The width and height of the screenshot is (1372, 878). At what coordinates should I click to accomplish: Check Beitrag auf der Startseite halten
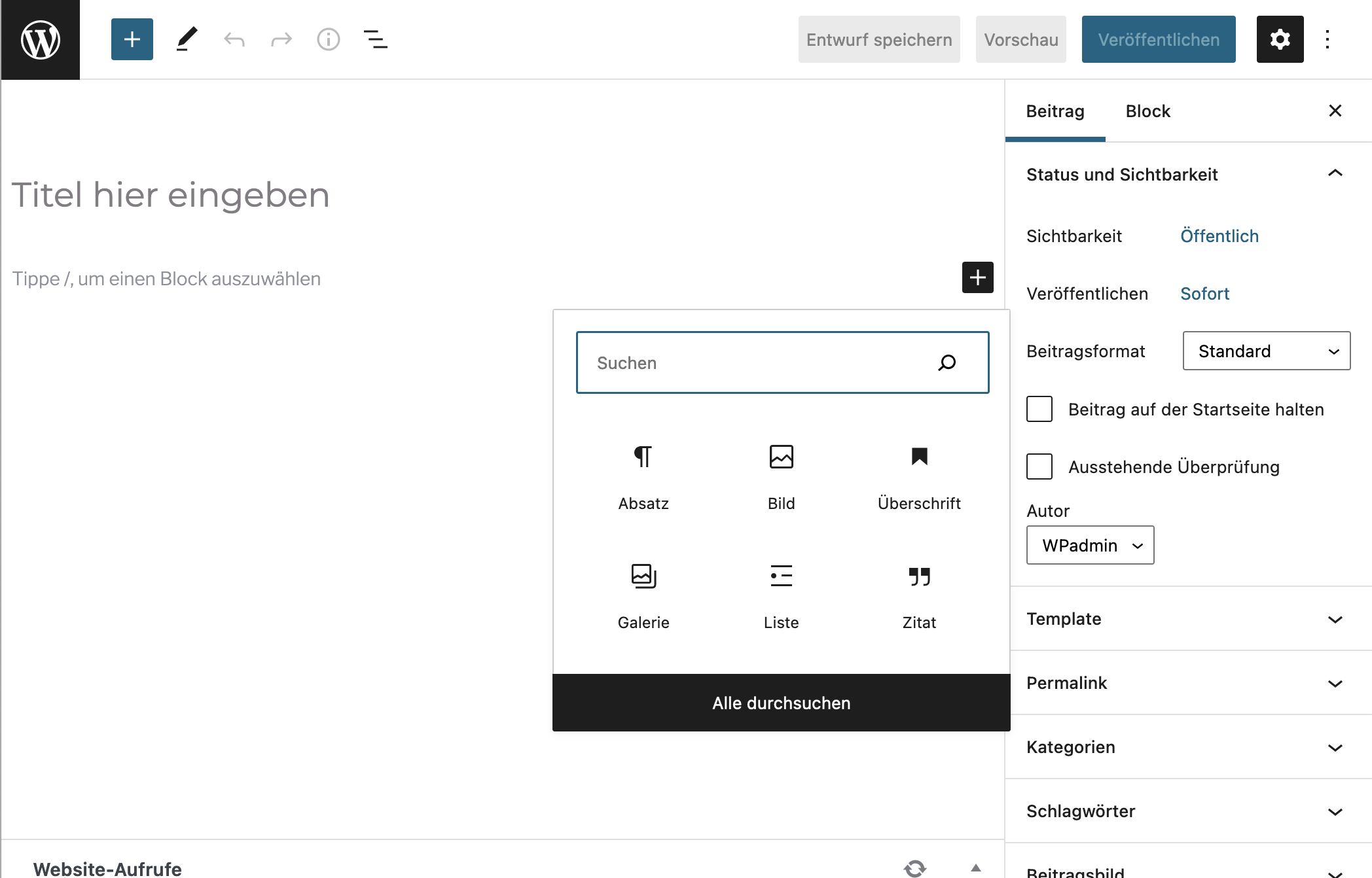(1039, 409)
